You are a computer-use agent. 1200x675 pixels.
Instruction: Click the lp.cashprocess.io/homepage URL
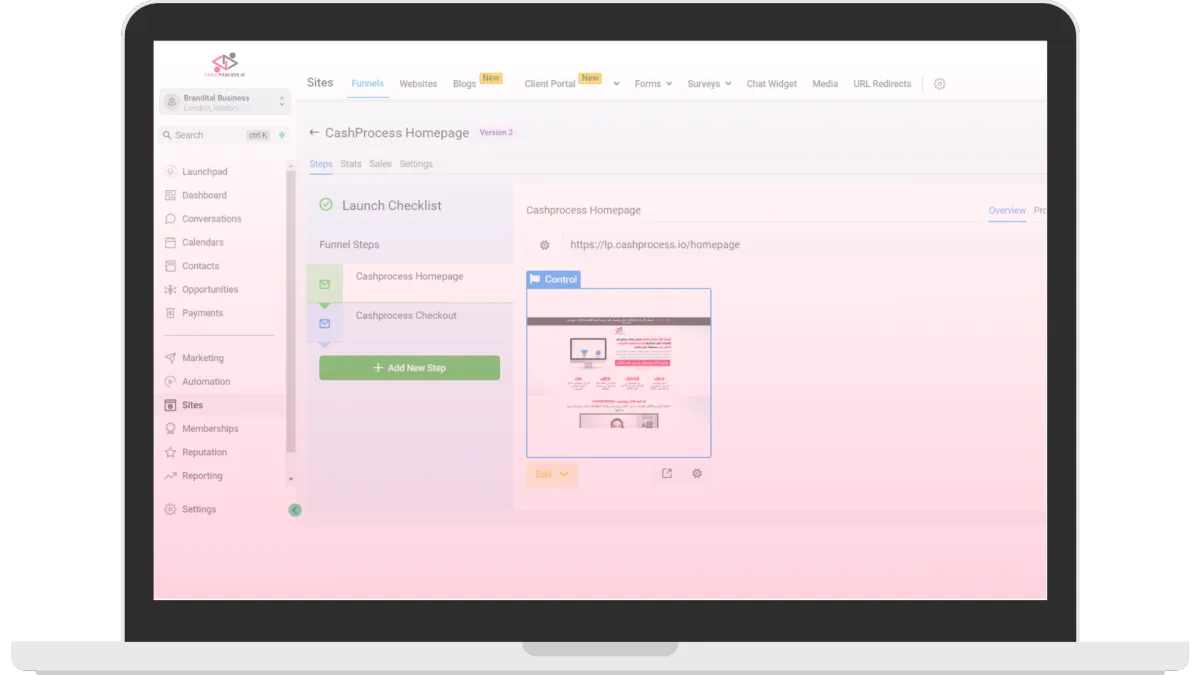655,245
